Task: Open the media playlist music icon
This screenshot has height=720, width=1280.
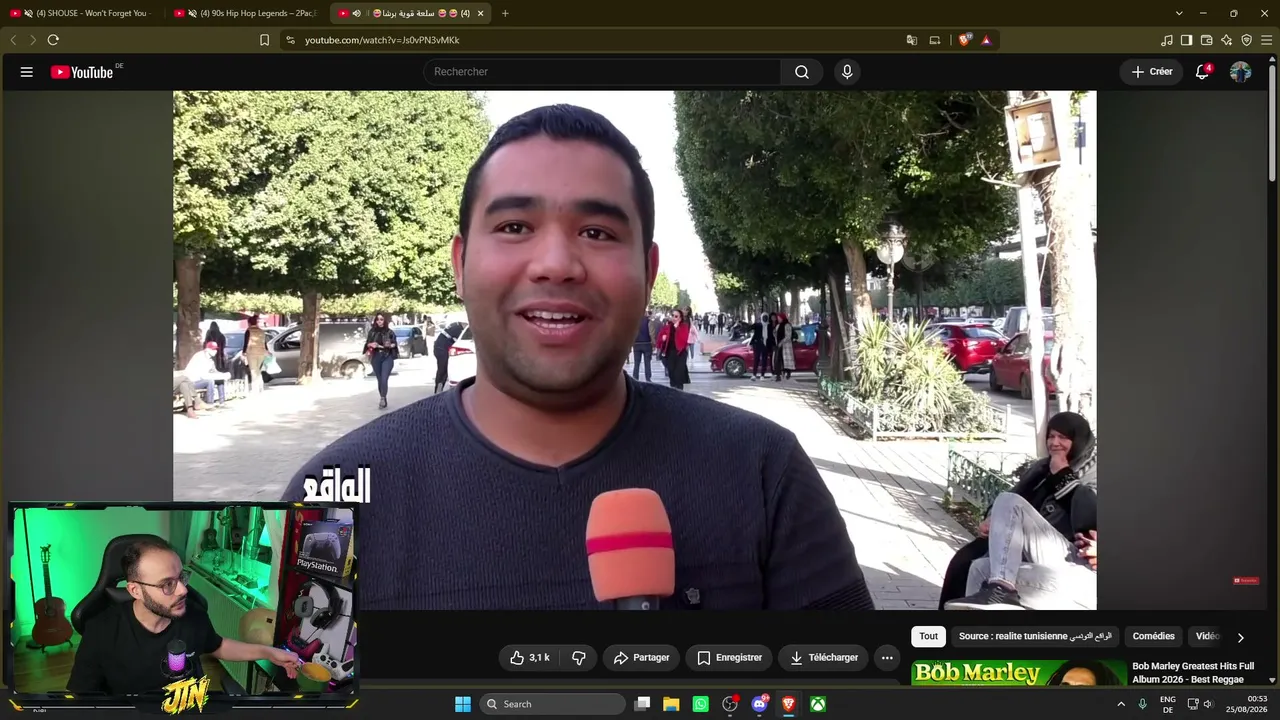Action: (1167, 40)
